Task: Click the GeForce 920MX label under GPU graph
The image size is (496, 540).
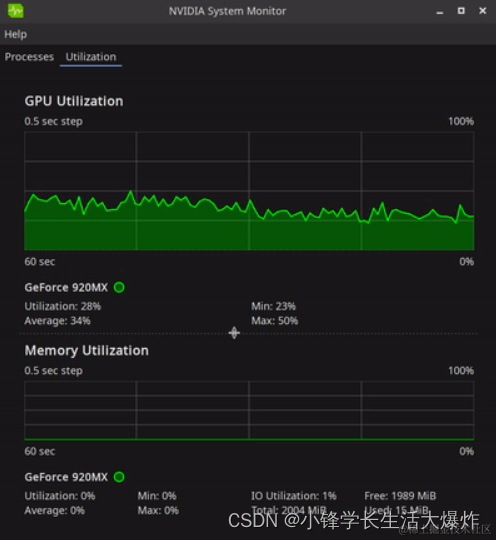Action: pos(66,288)
